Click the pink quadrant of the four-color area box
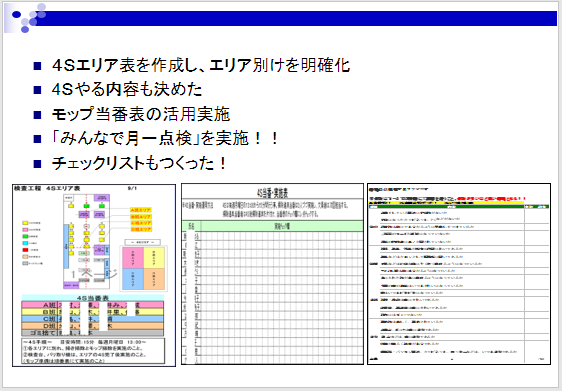 click(x=133, y=257)
